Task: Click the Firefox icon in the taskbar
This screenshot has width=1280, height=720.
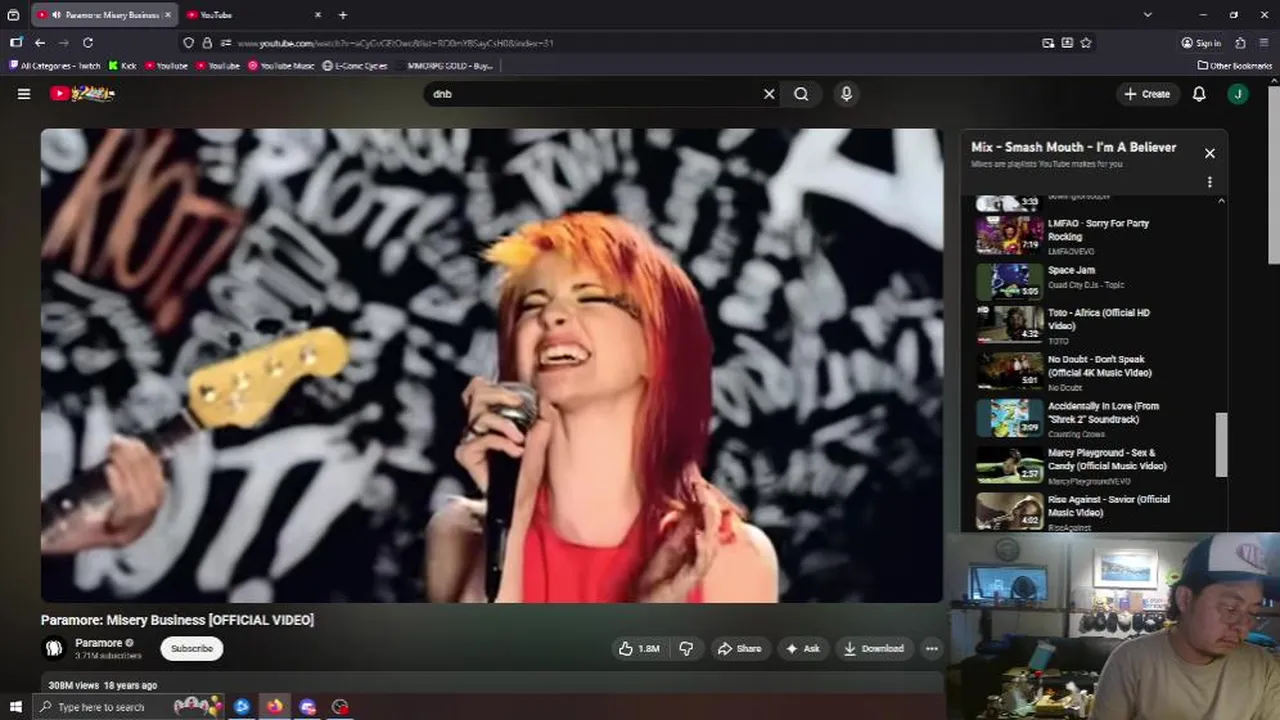Action: pos(274,707)
